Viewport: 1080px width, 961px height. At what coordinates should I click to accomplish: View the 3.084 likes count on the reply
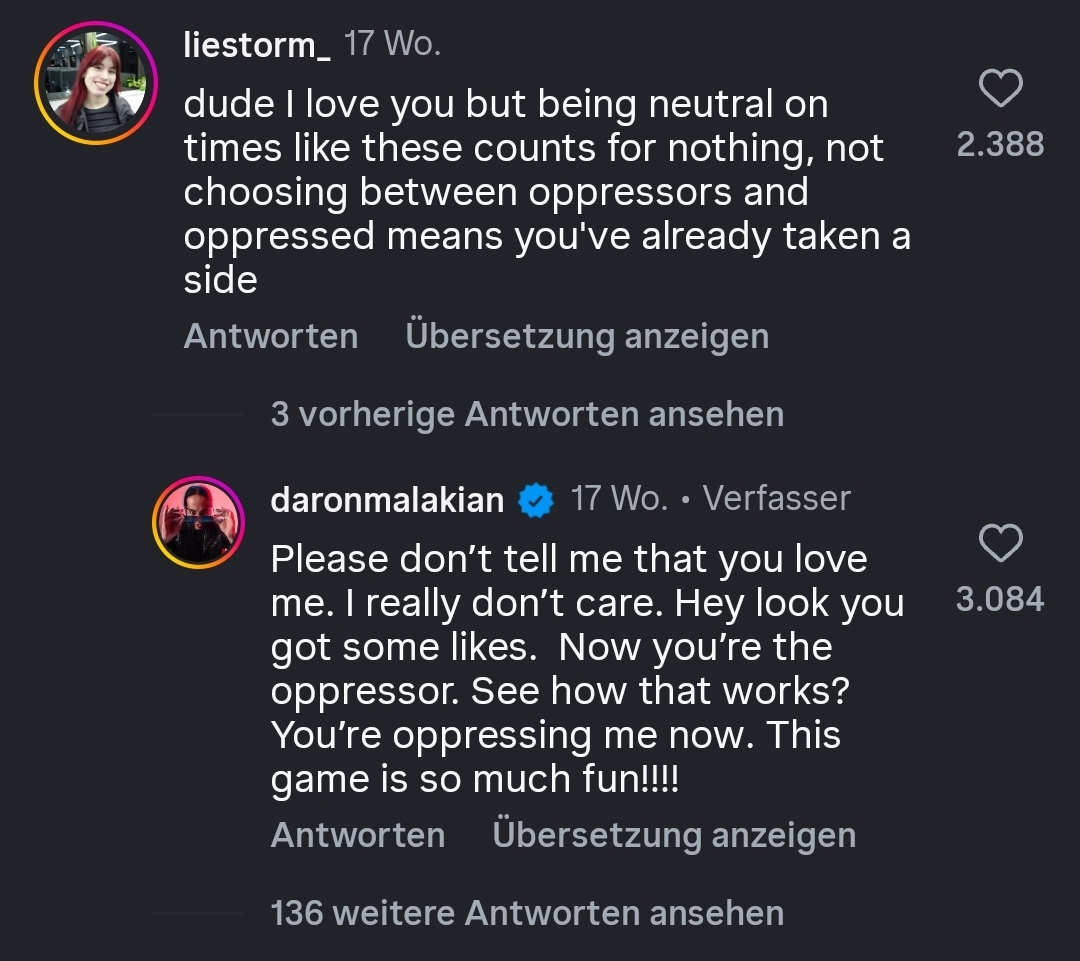(x=999, y=600)
